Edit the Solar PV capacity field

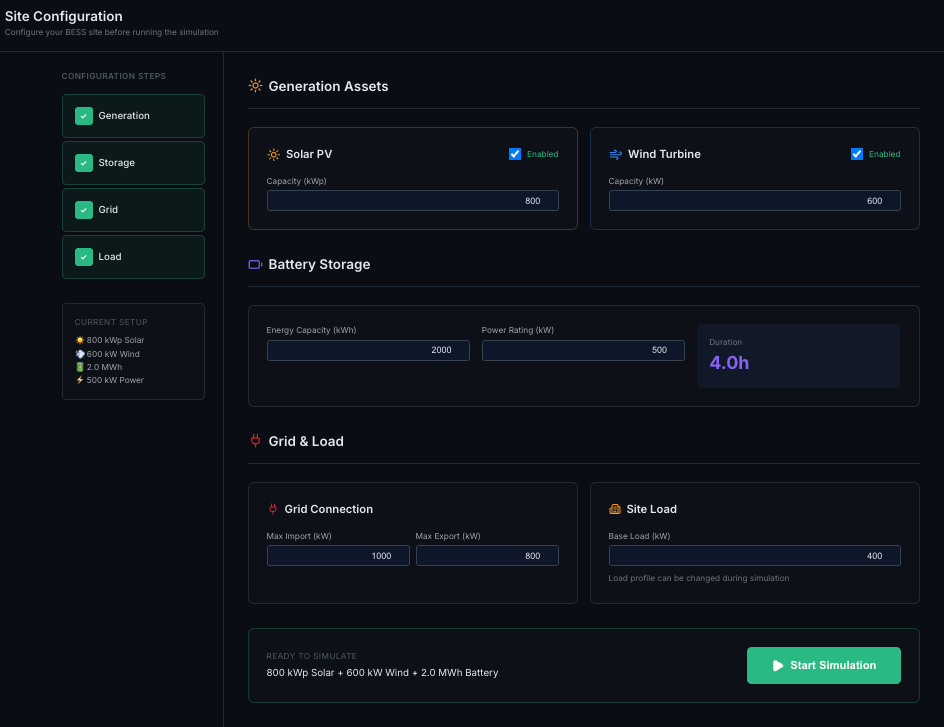pyautogui.click(x=412, y=201)
